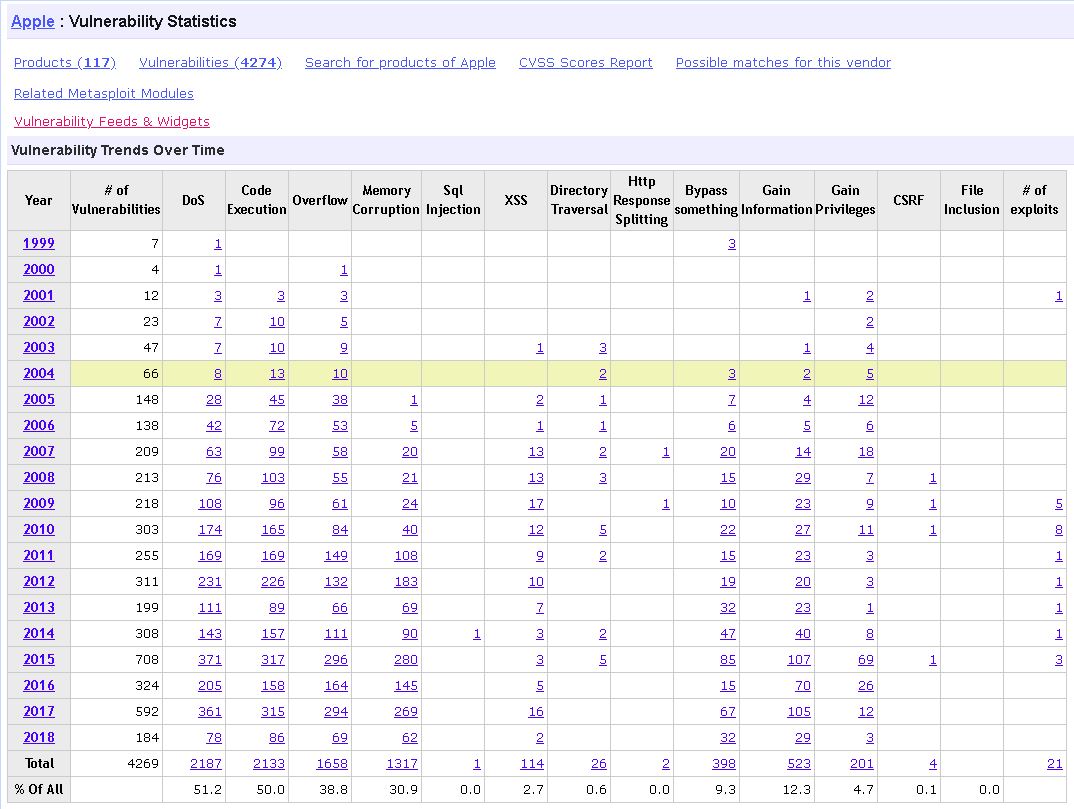Open total exploits count 21

click(1055, 763)
